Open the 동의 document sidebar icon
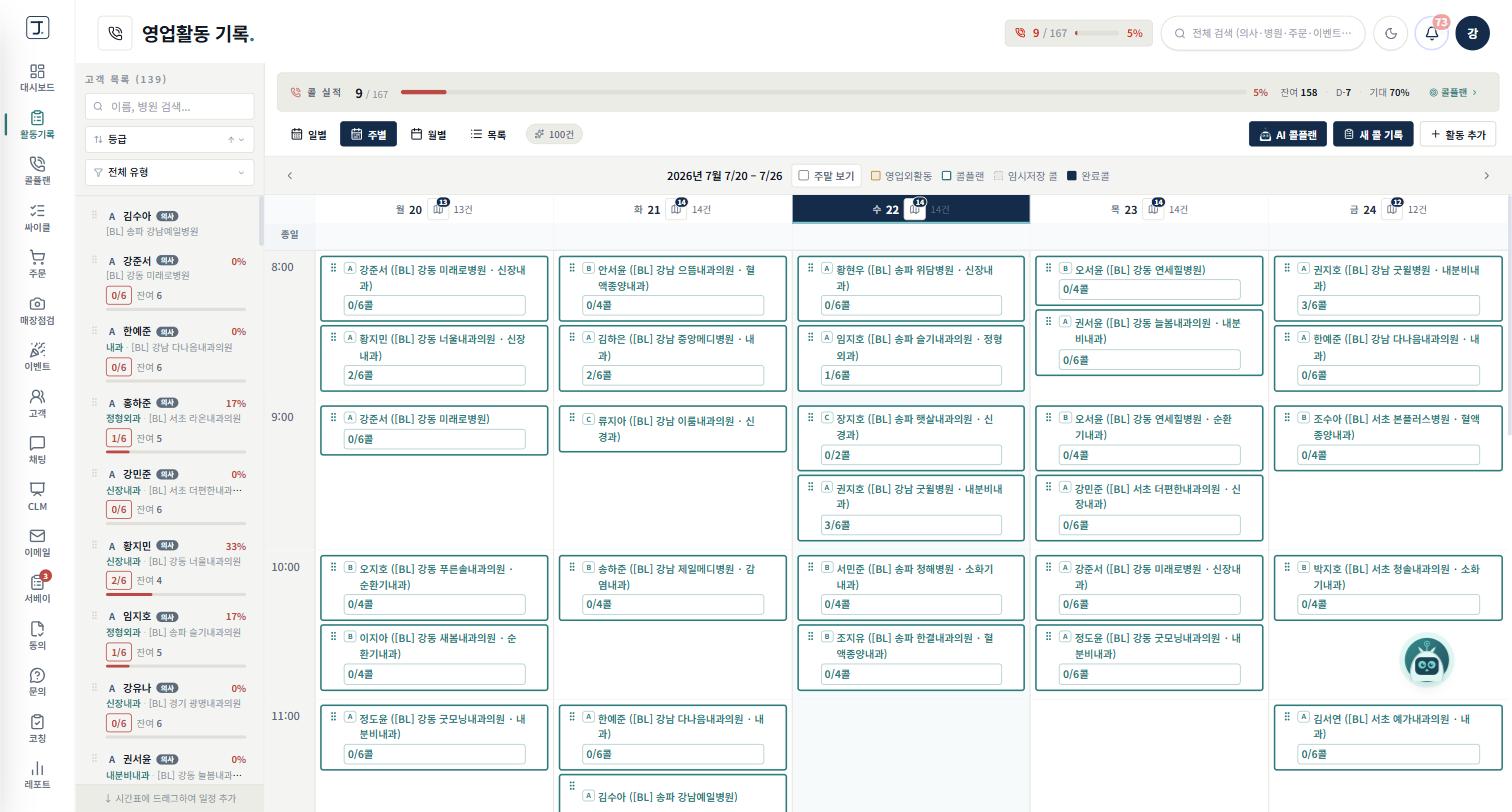 pos(37,636)
